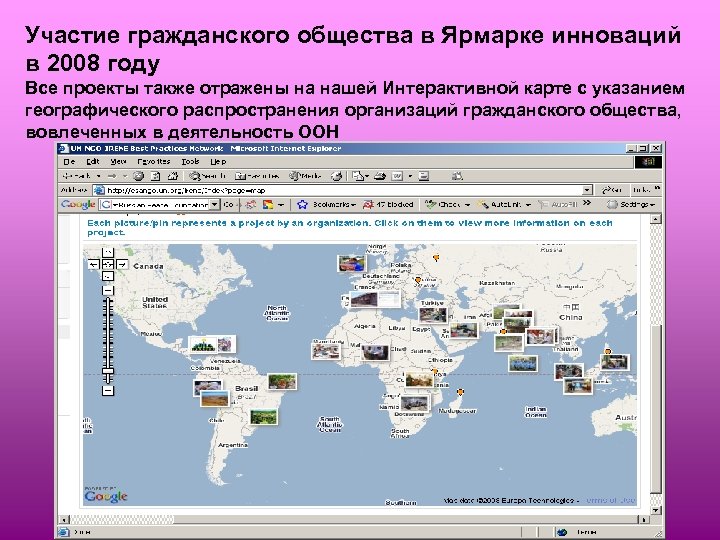
Task: Open project photo east of Brasil label
Action: pos(282,382)
